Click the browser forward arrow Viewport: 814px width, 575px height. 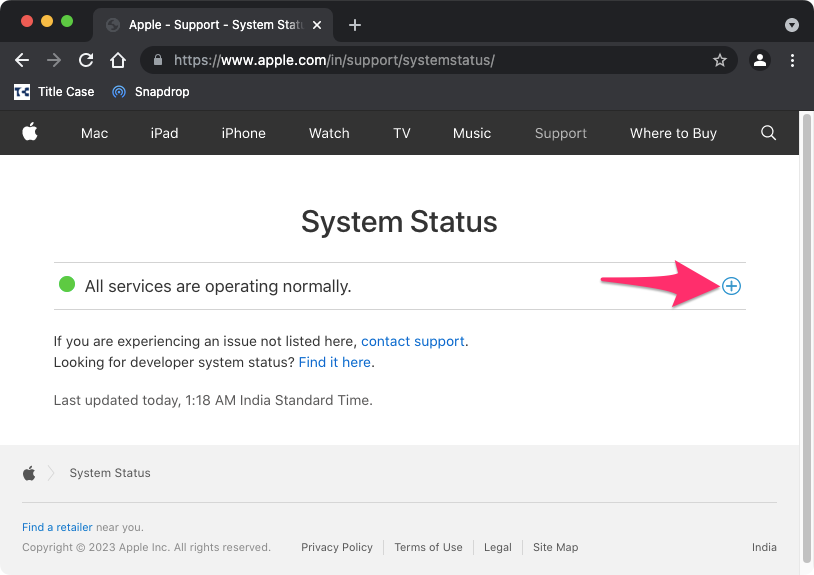[x=54, y=60]
